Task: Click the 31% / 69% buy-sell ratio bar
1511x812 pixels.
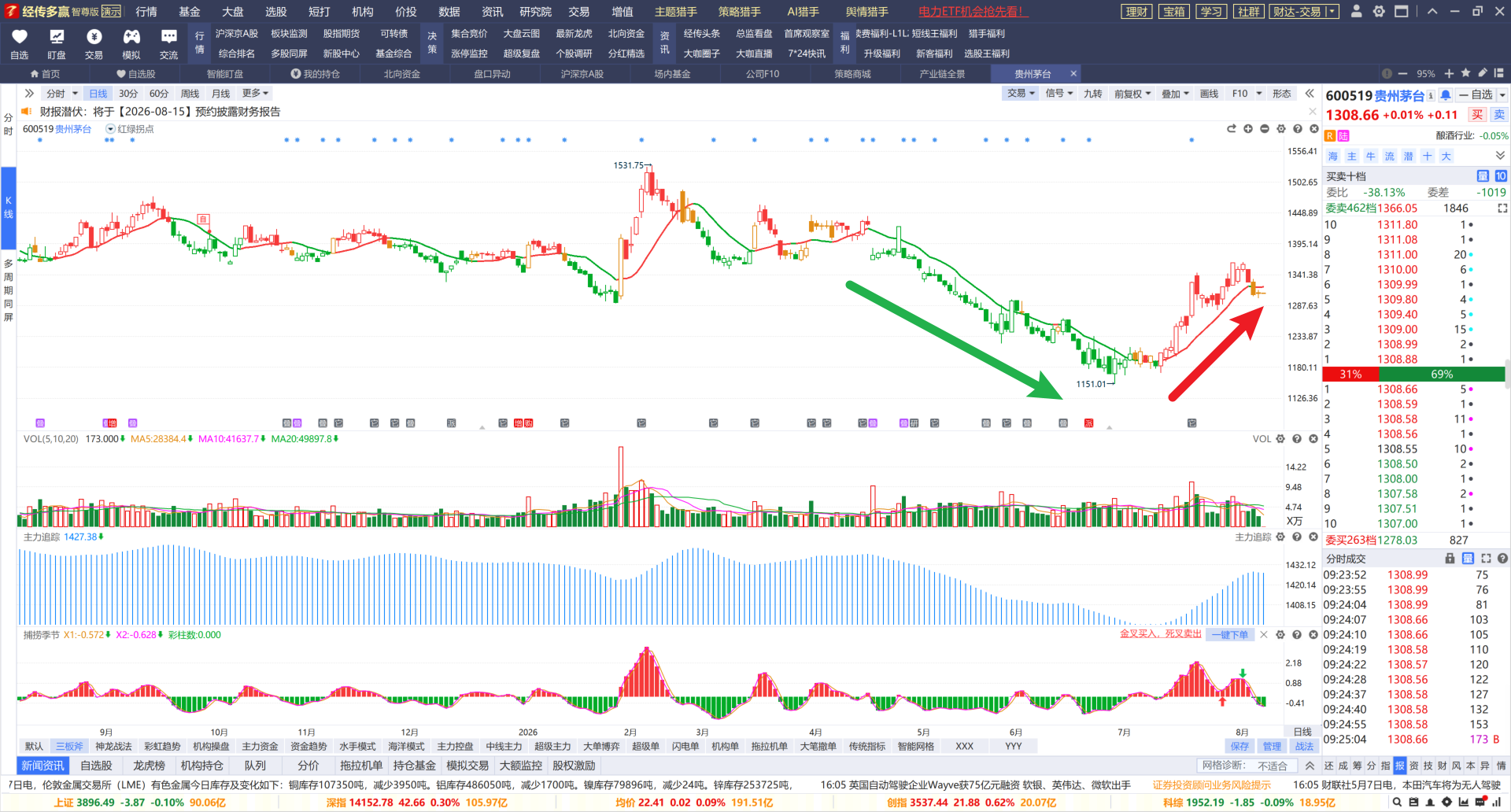Action: pyautogui.click(x=1413, y=375)
